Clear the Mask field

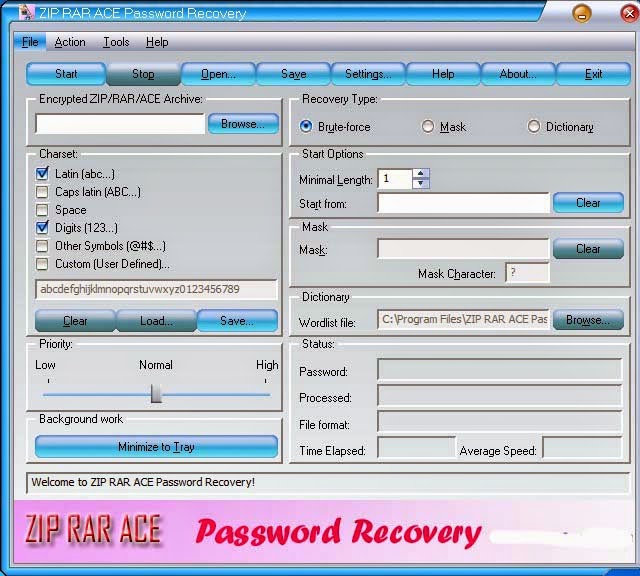[x=588, y=249]
